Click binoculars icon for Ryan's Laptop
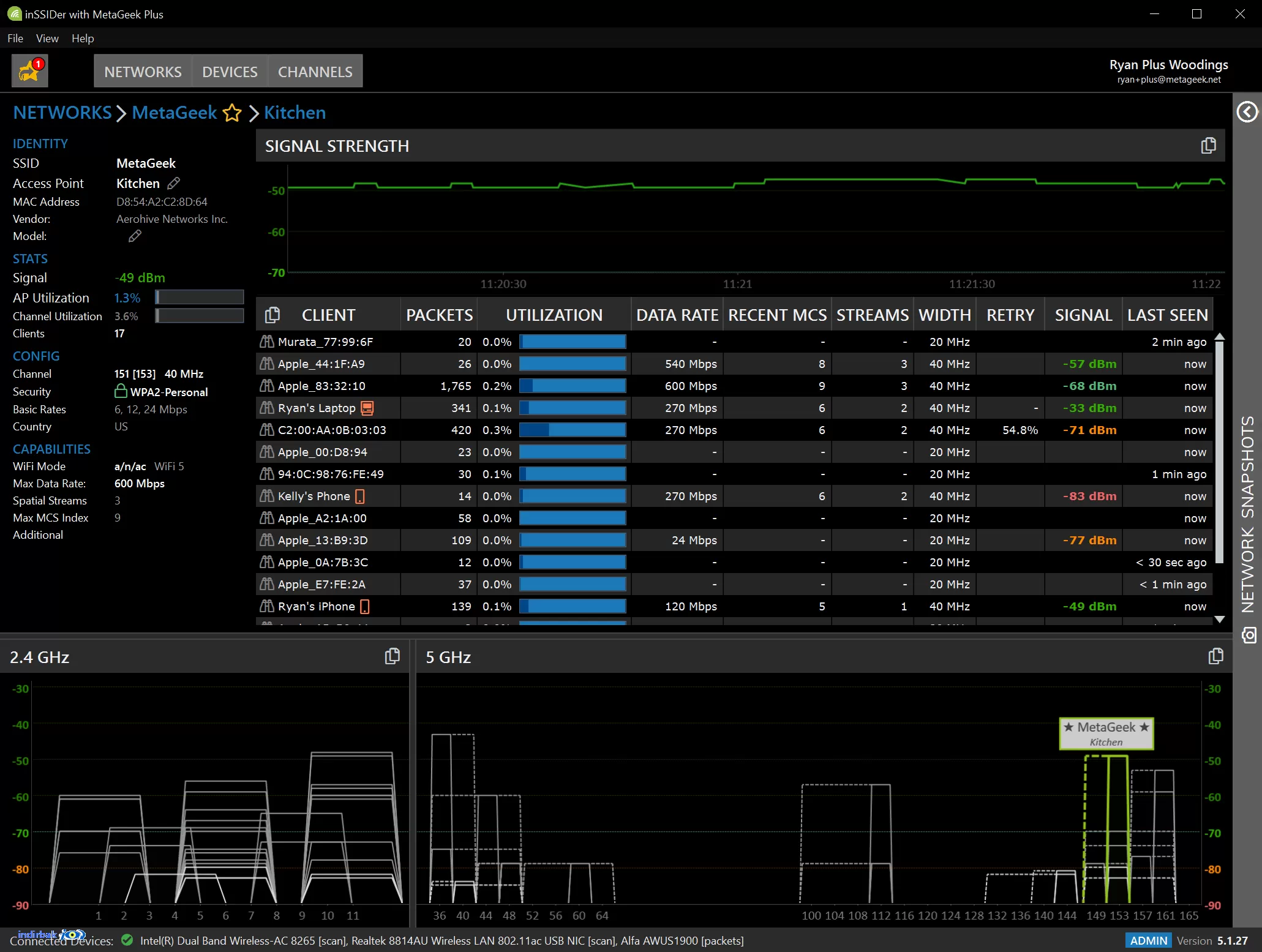Viewport: 1262px width, 952px height. point(266,408)
